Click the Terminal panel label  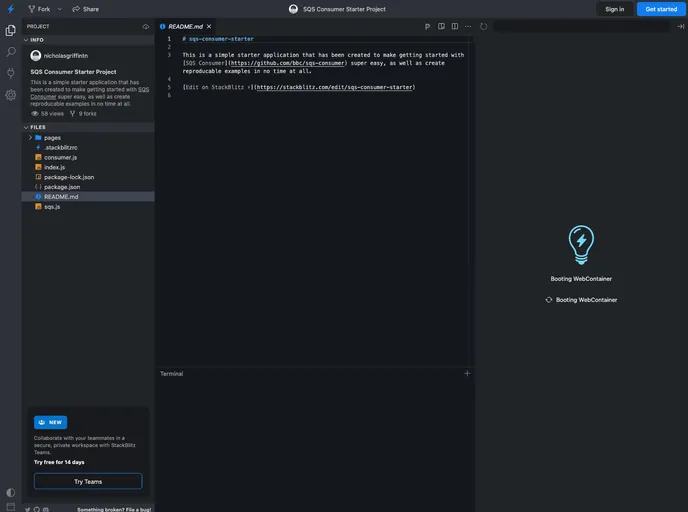tap(172, 374)
